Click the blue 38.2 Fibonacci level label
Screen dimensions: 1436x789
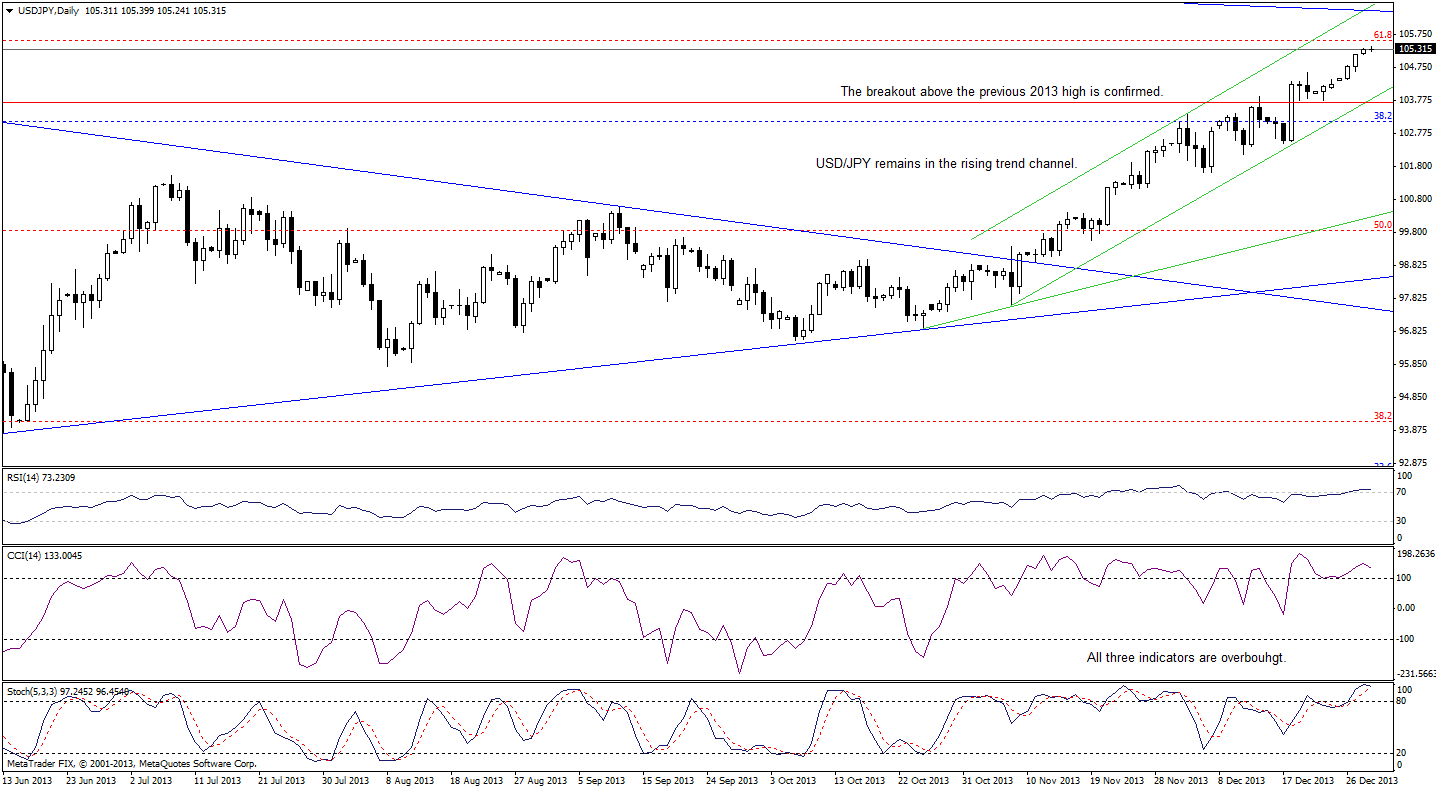tap(1382, 116)
